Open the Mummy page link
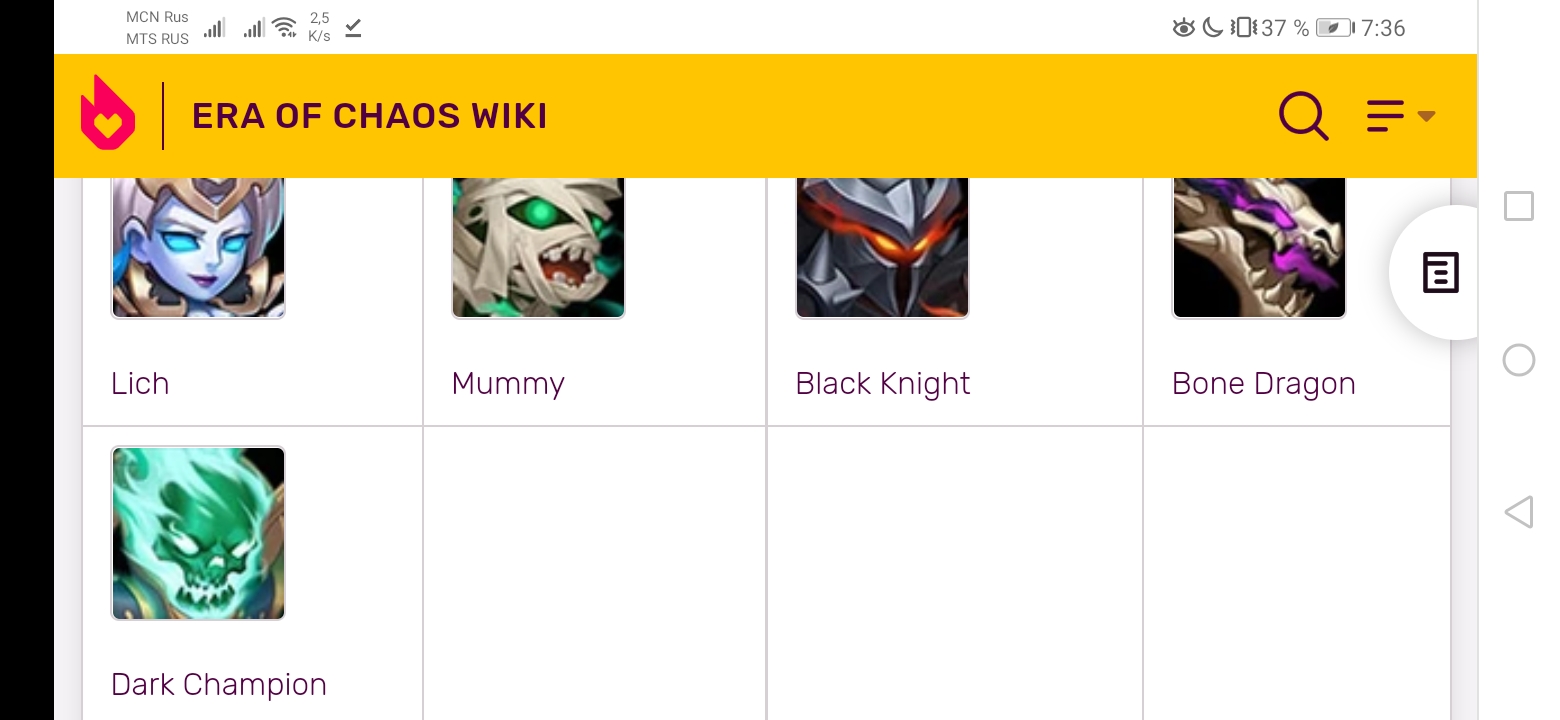1560x720 pixels. (508, 384)
